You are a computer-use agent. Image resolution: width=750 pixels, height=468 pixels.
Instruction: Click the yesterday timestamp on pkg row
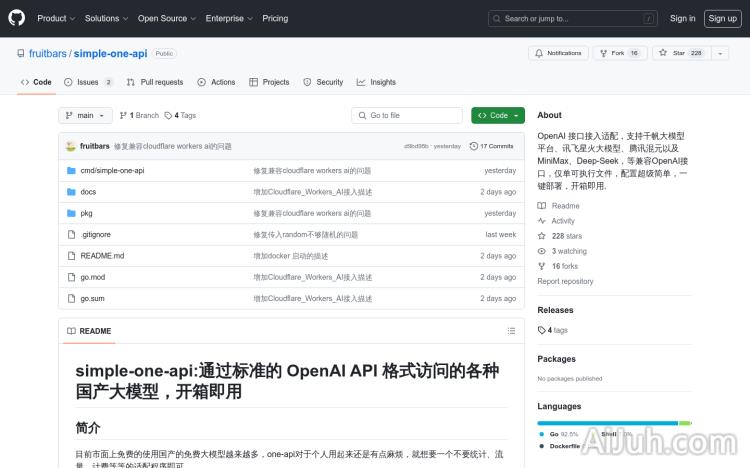tap(500, 213)
